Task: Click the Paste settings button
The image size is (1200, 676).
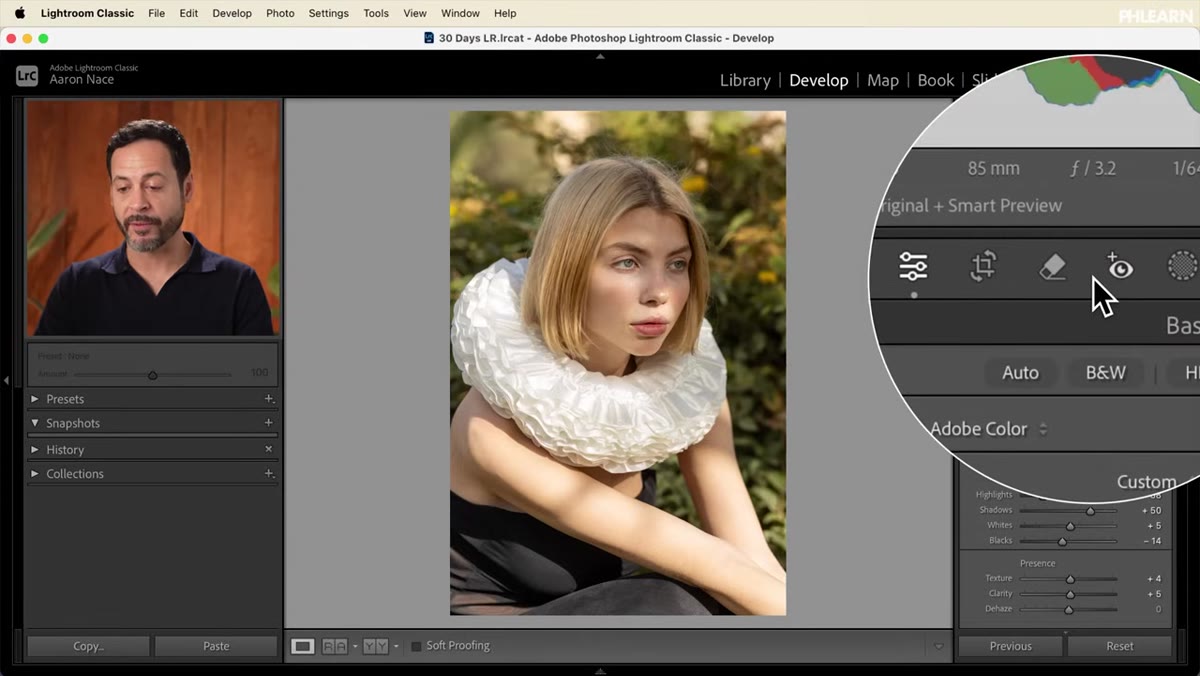Action: click(216, 646)
